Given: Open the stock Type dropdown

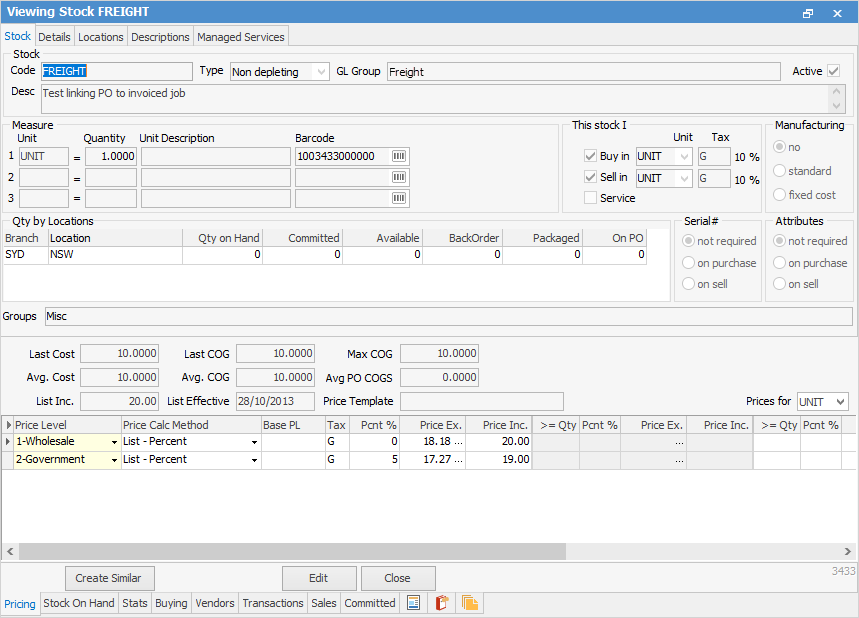Looking at the screenshot, I should (x=320, y=72).
